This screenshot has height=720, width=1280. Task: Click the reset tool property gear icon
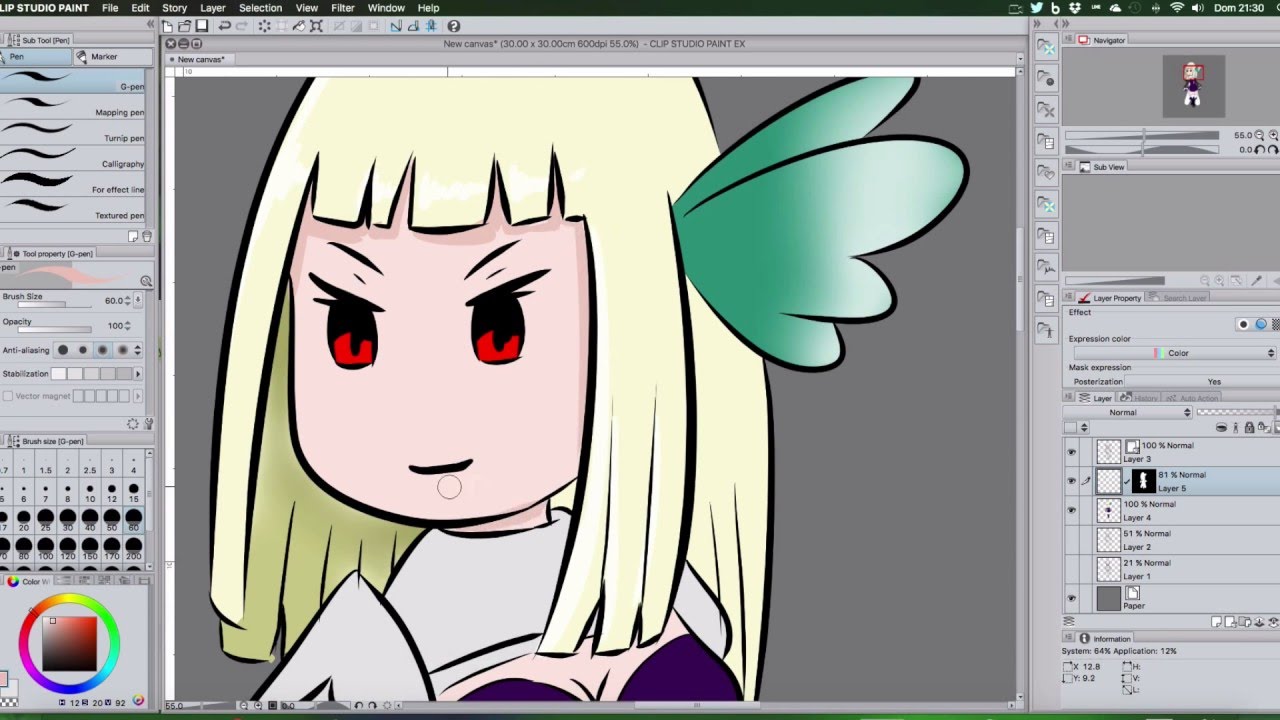click(x=132, y=424)
